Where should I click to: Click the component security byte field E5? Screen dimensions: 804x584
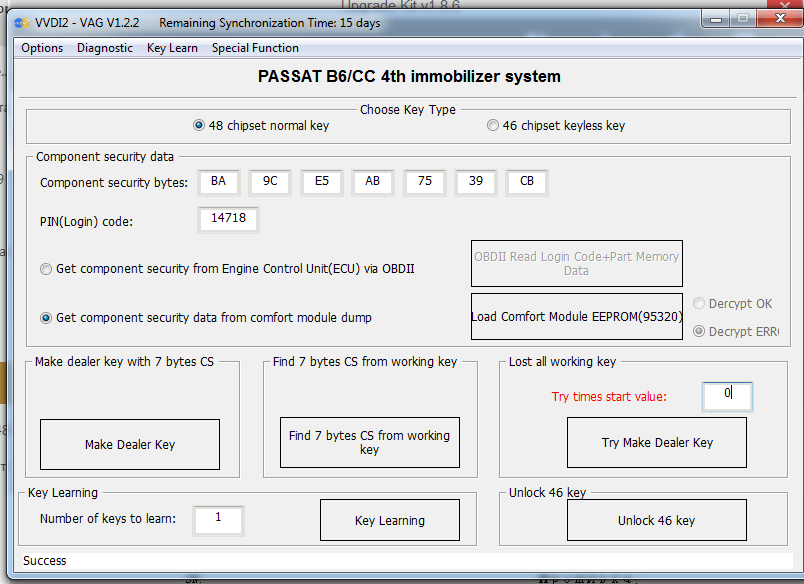pos(321,182)
